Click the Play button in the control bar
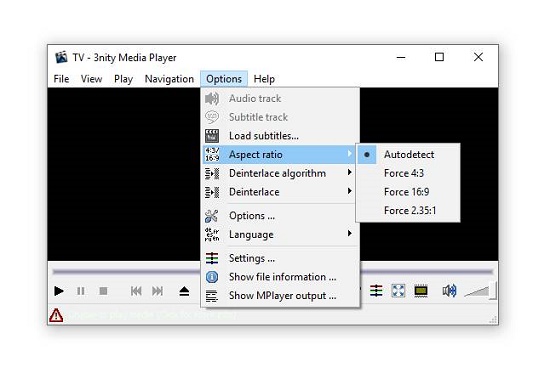 point(59,291)
